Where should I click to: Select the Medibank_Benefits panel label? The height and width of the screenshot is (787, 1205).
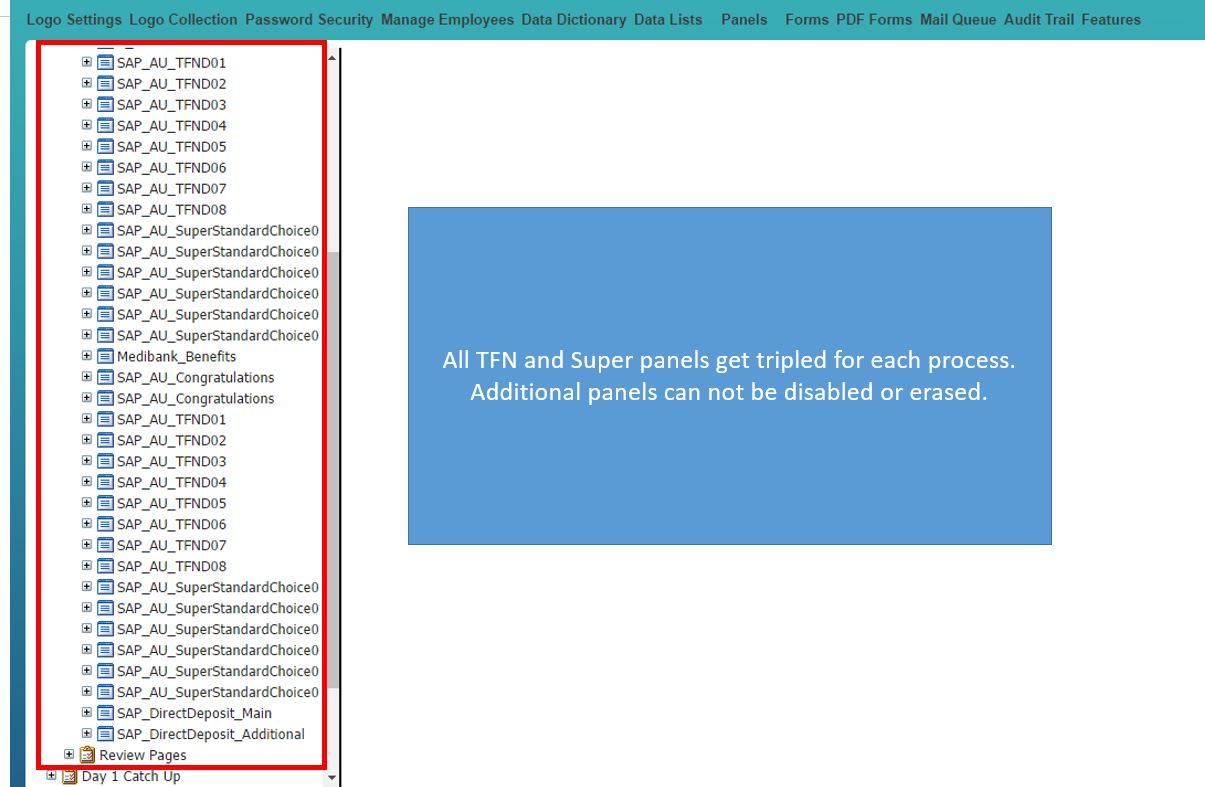click(x=177, y=356)
